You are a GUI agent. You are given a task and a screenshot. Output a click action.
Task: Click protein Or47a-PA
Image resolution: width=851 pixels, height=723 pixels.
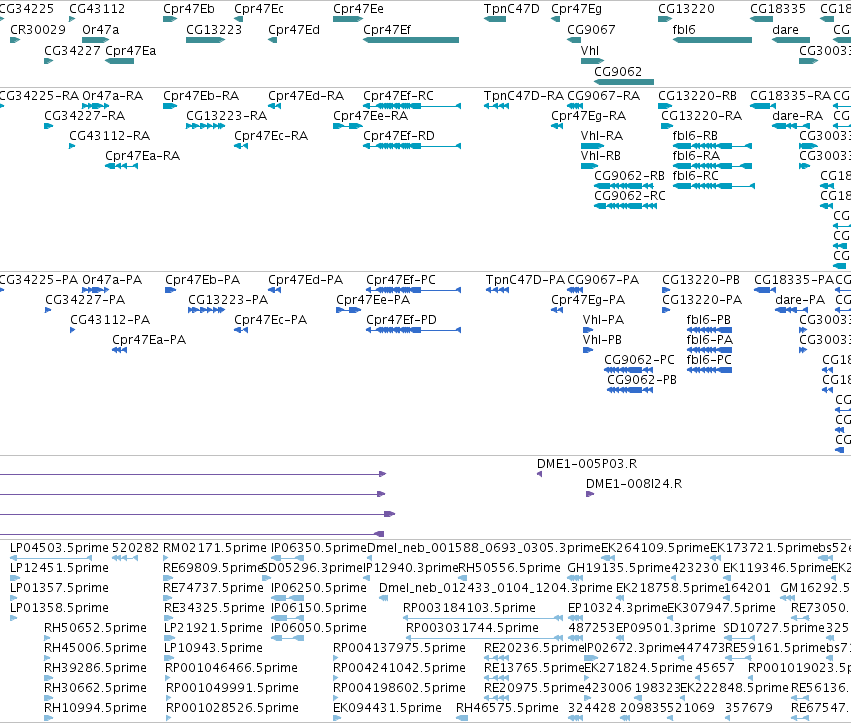point(112,280)
